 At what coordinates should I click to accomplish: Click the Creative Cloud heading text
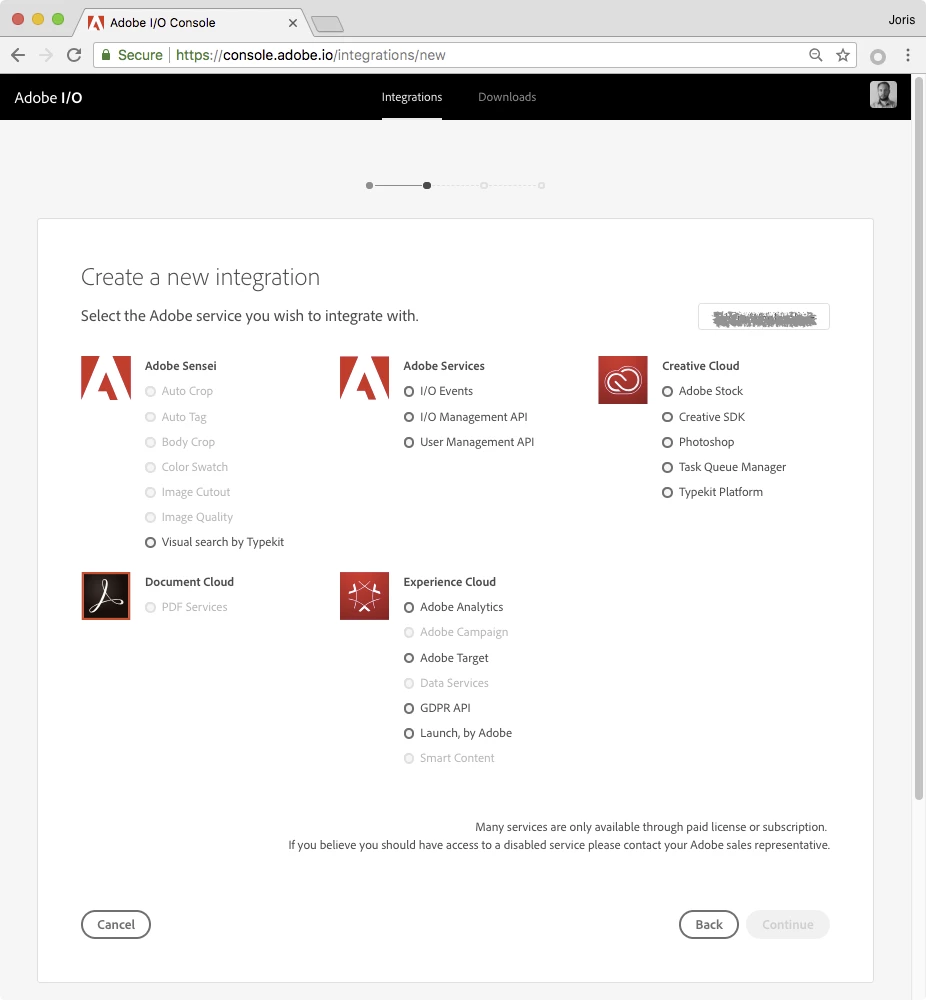[700, 366]
